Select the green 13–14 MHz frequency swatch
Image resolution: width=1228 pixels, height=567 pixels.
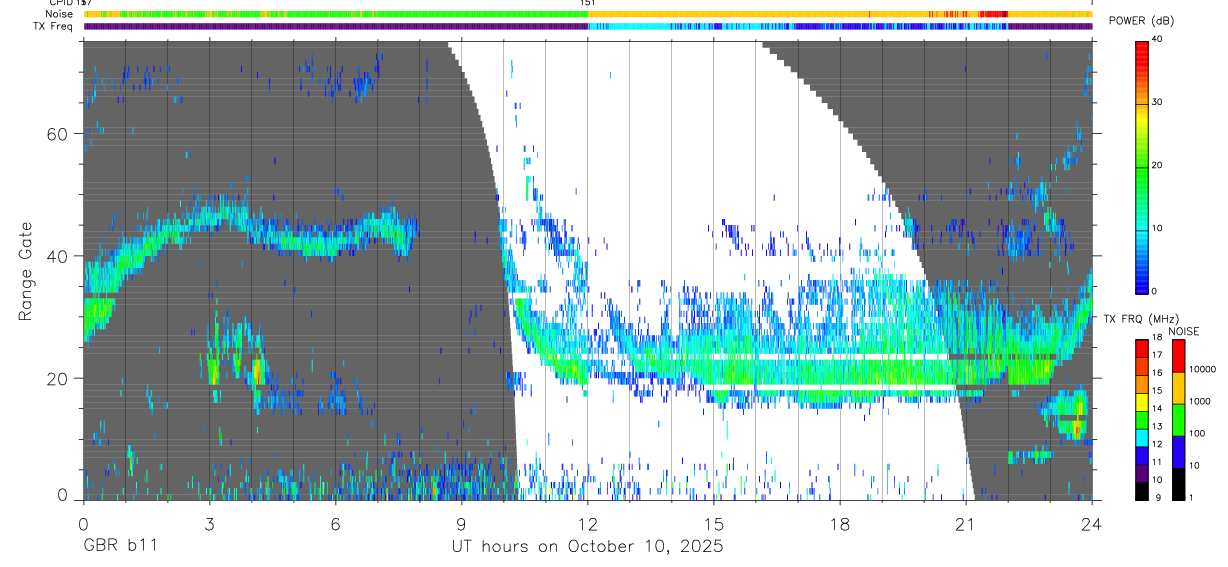click(x=1142, y=419)
